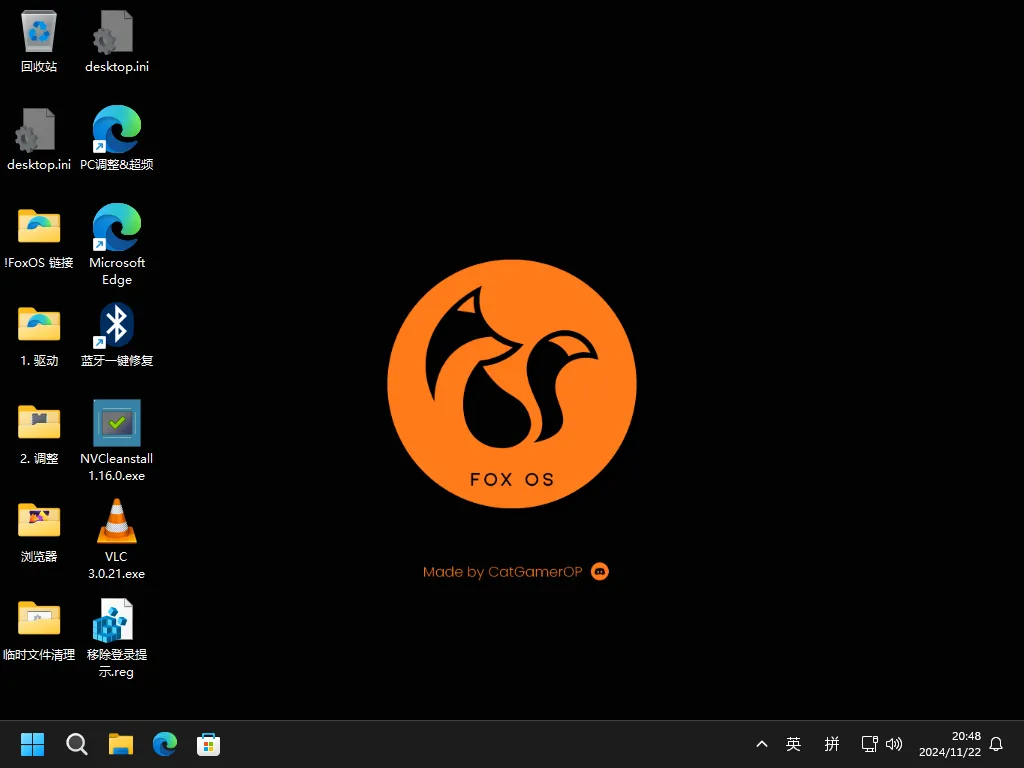The height and width of the screenshot is (768, 1024).
Task: Open the Recycle Bin
Action: point(38,30)
